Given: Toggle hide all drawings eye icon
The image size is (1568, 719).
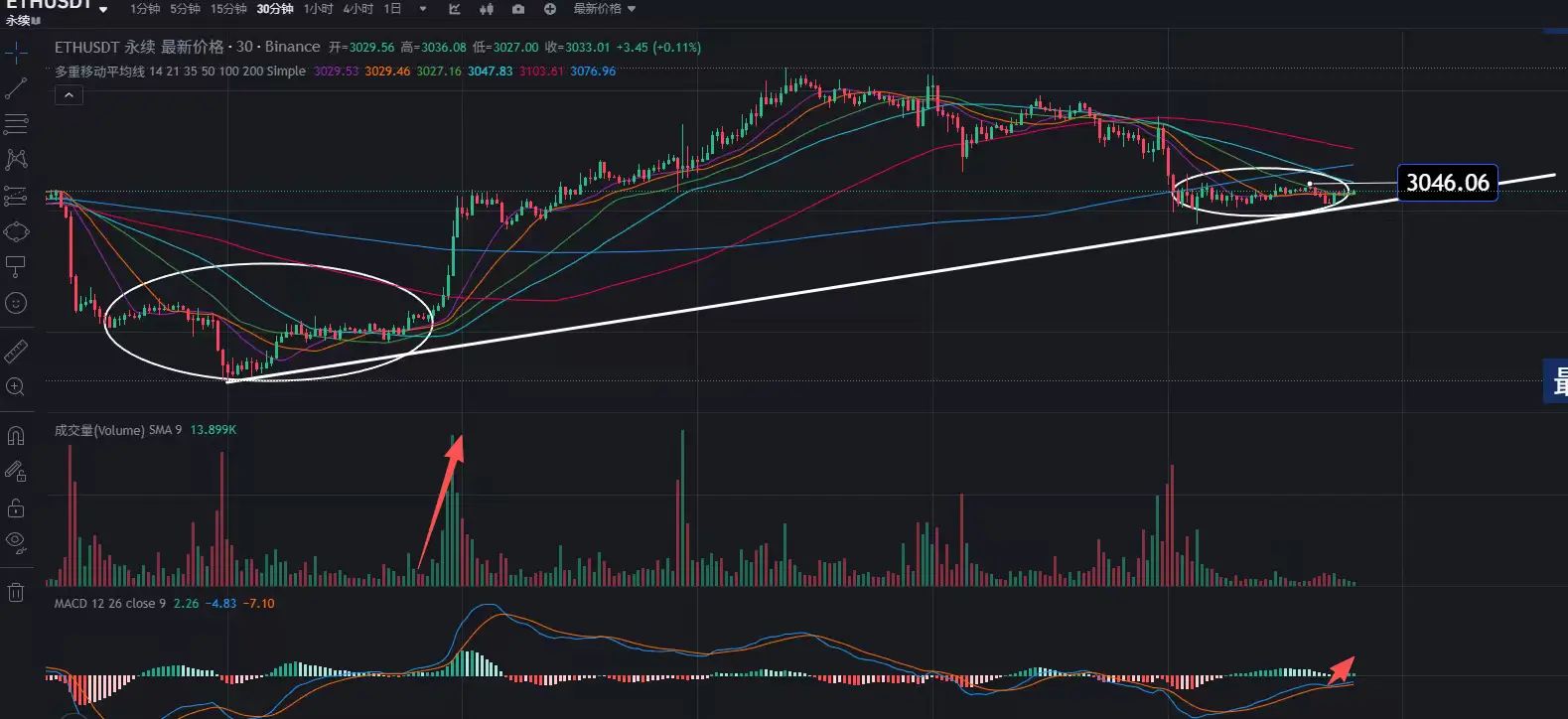Looking at the screenshot, I should 16,542.
